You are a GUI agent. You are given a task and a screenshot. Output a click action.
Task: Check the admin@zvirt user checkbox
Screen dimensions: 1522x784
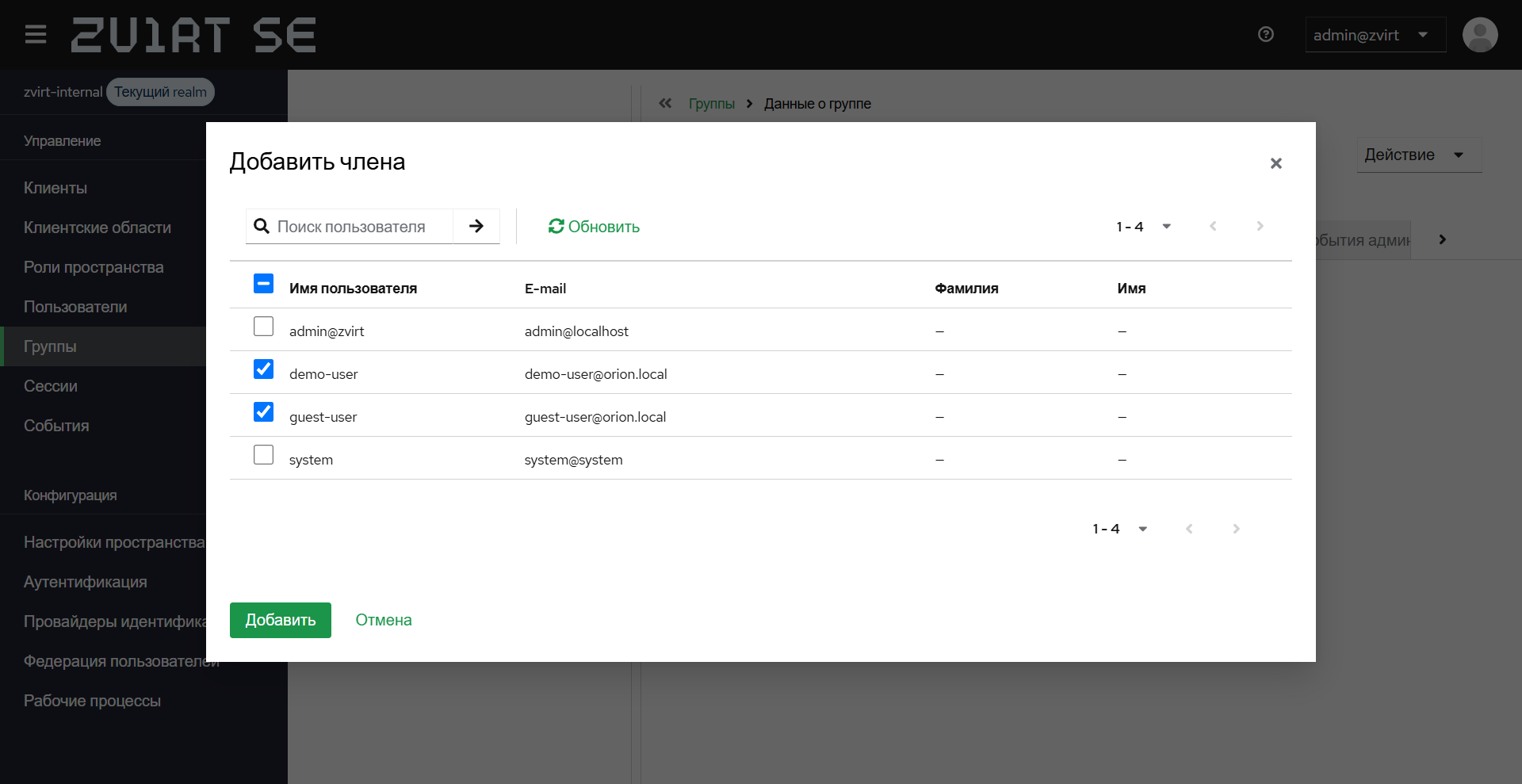tap(264, 327)
